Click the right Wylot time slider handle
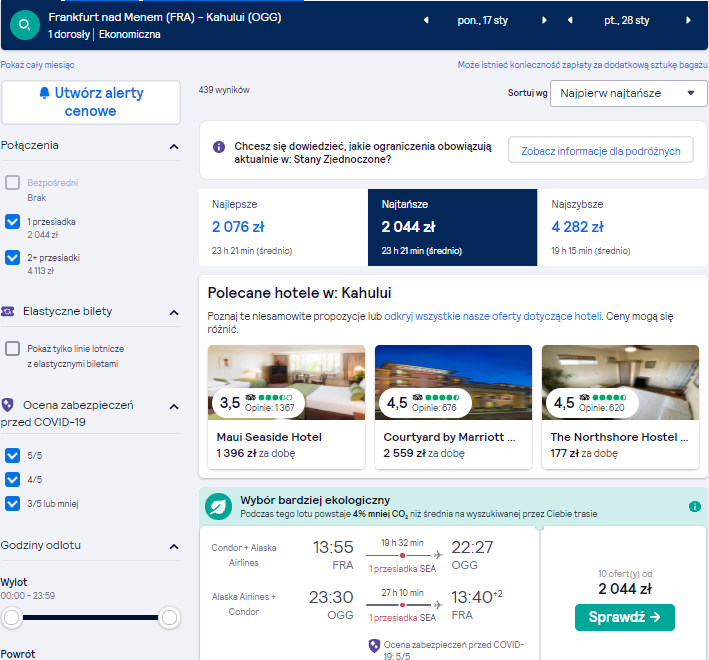 coord(169,618)
